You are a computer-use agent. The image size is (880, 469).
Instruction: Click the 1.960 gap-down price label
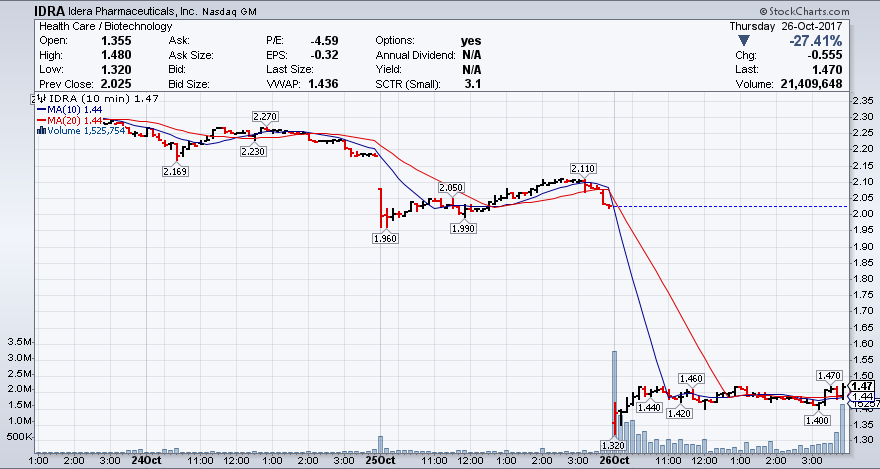383,238
